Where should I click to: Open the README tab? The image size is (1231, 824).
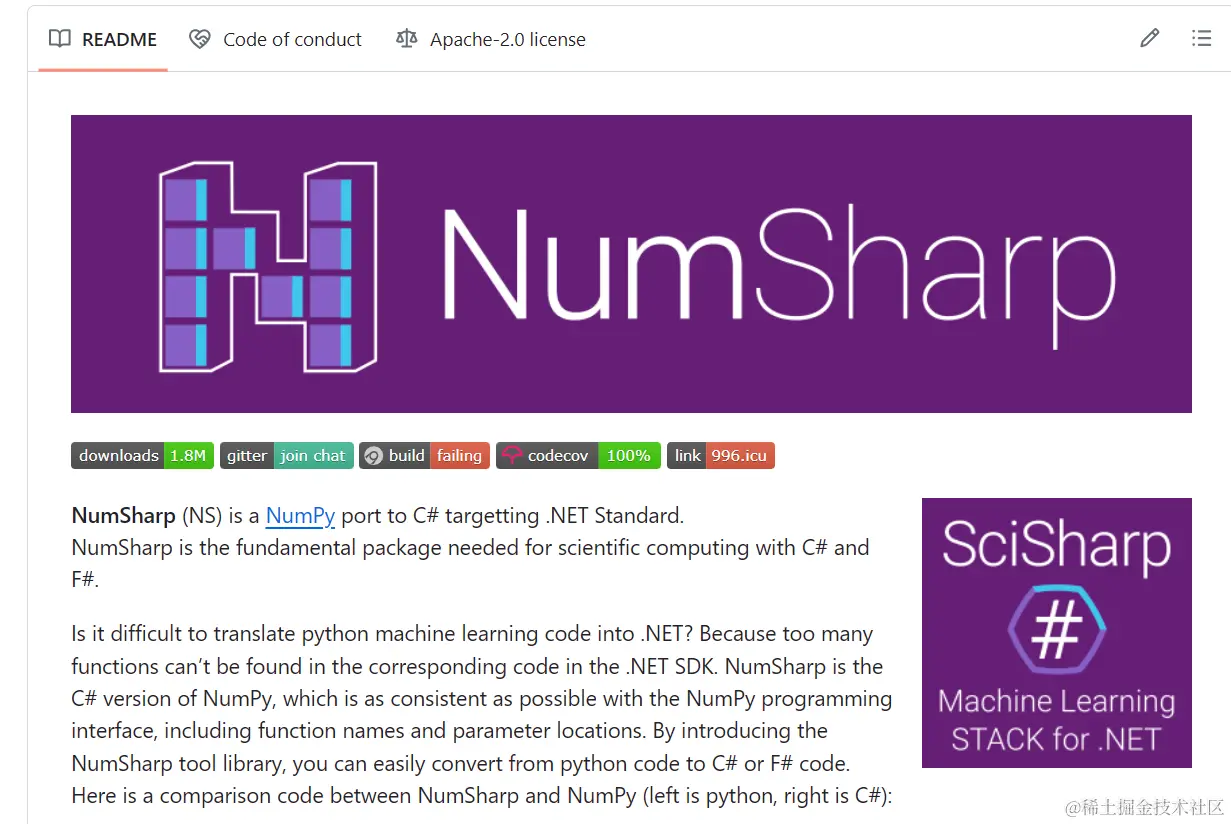point(103,40)
